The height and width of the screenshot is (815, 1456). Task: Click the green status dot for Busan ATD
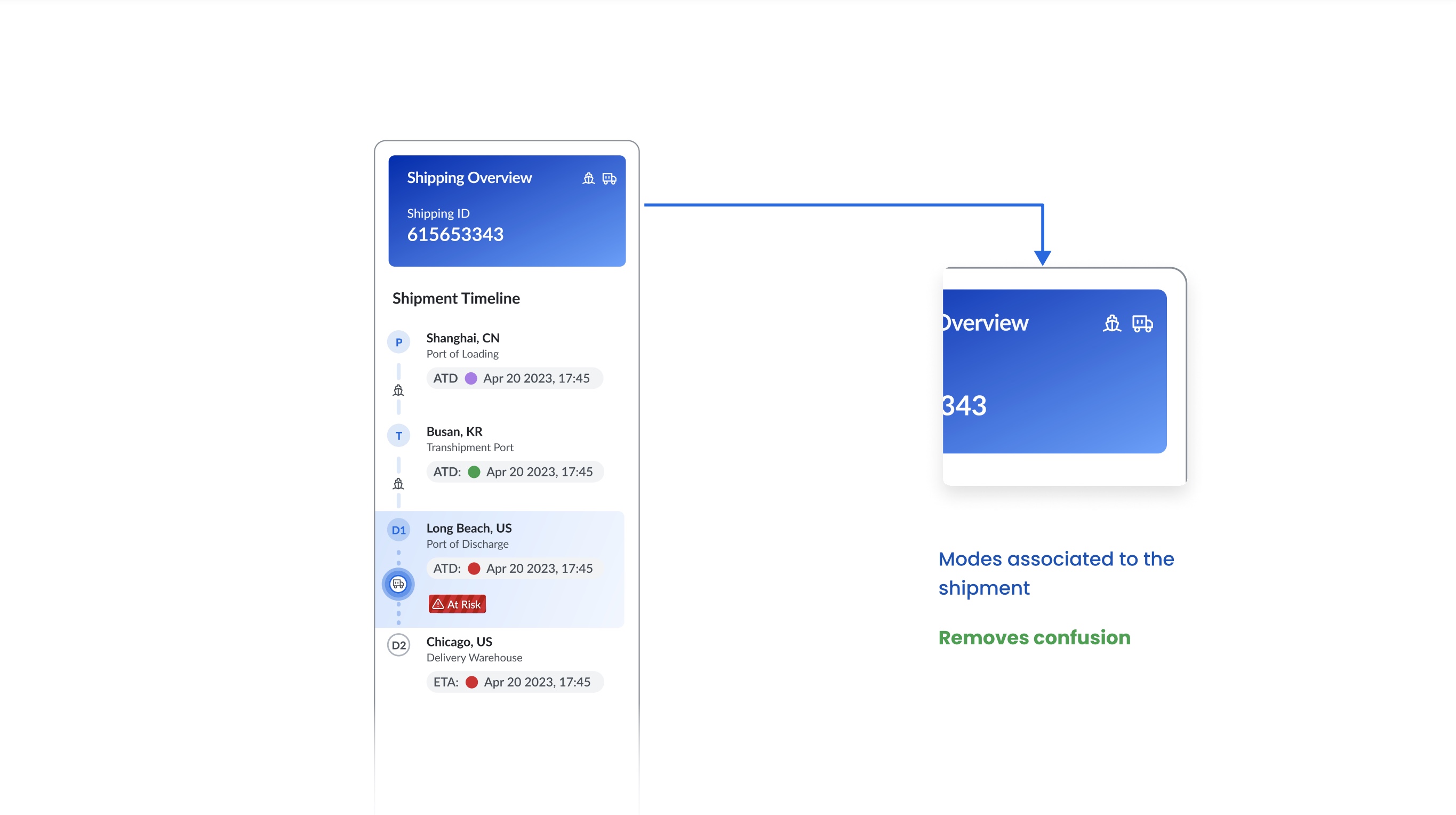coord(474,472)
